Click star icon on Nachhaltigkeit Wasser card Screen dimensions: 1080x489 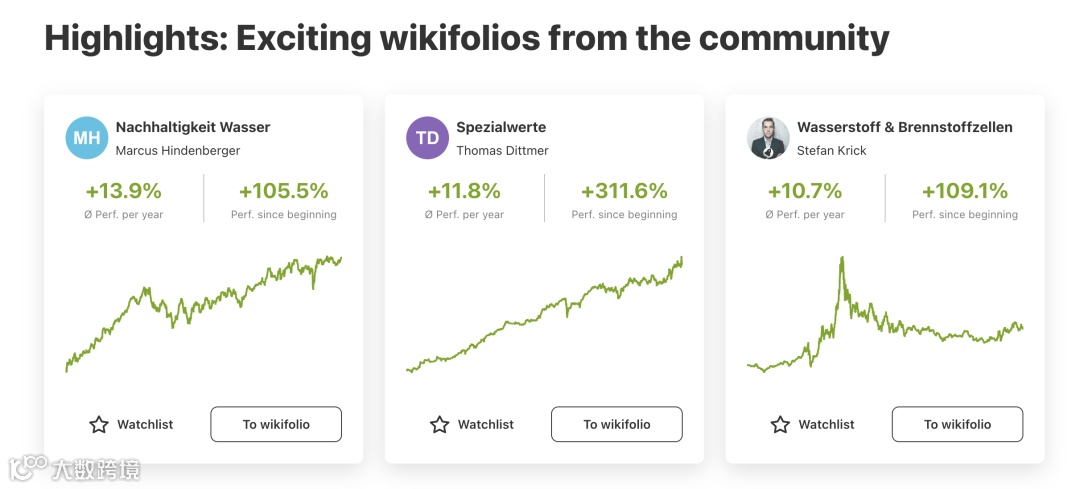(99, 425)
